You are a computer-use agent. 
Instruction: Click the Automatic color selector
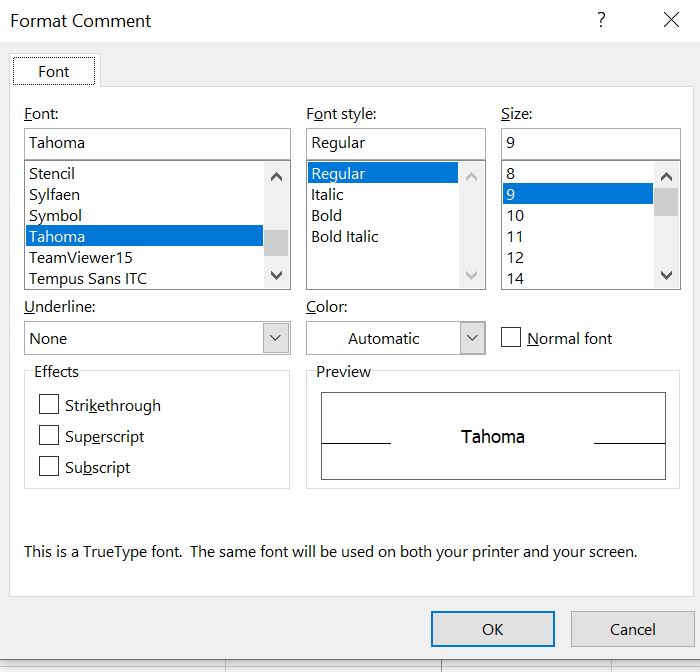384,338
